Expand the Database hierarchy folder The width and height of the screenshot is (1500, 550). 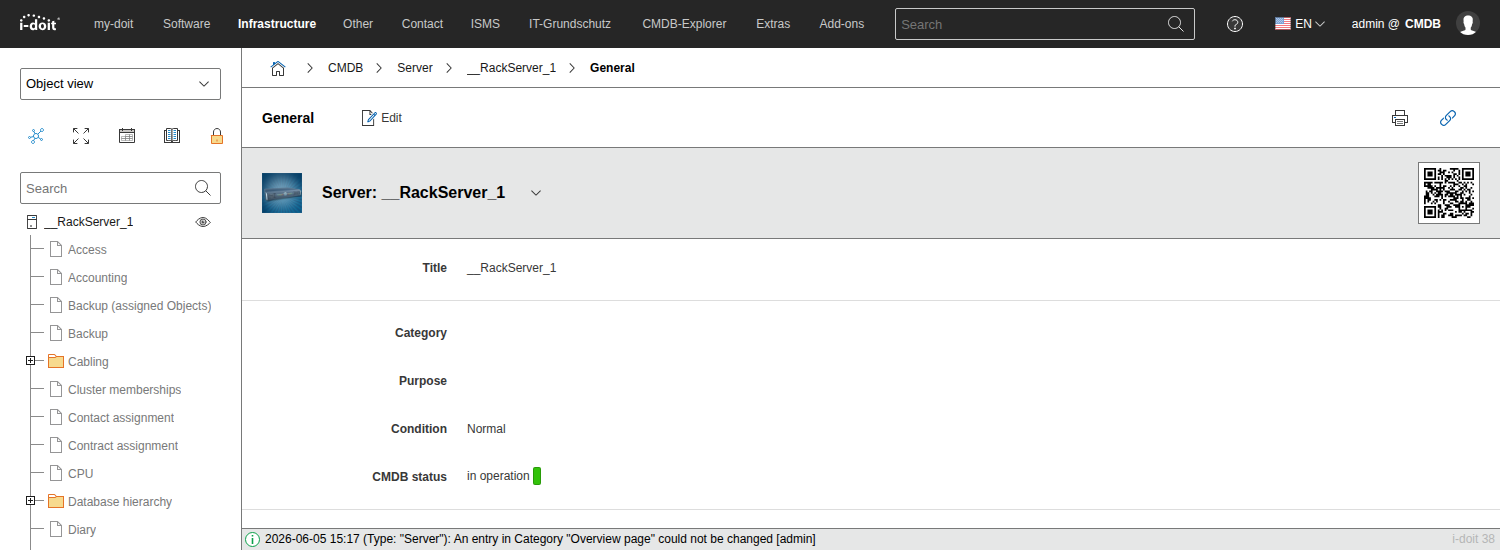point(31,501)
